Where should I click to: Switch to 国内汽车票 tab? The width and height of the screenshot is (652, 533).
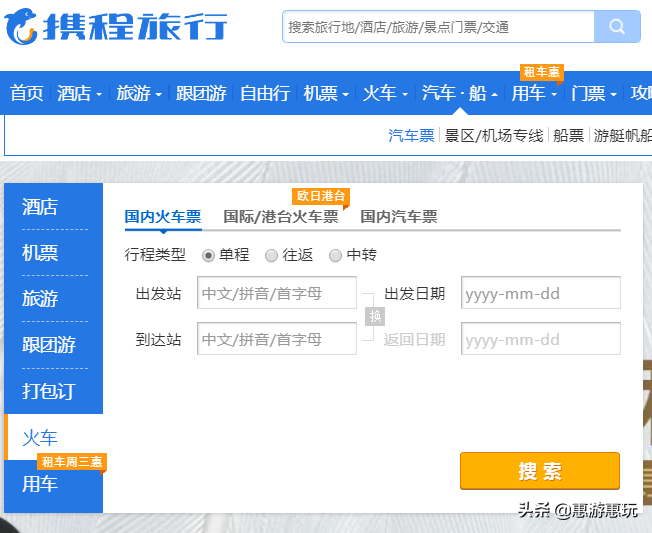coord(398,217)
